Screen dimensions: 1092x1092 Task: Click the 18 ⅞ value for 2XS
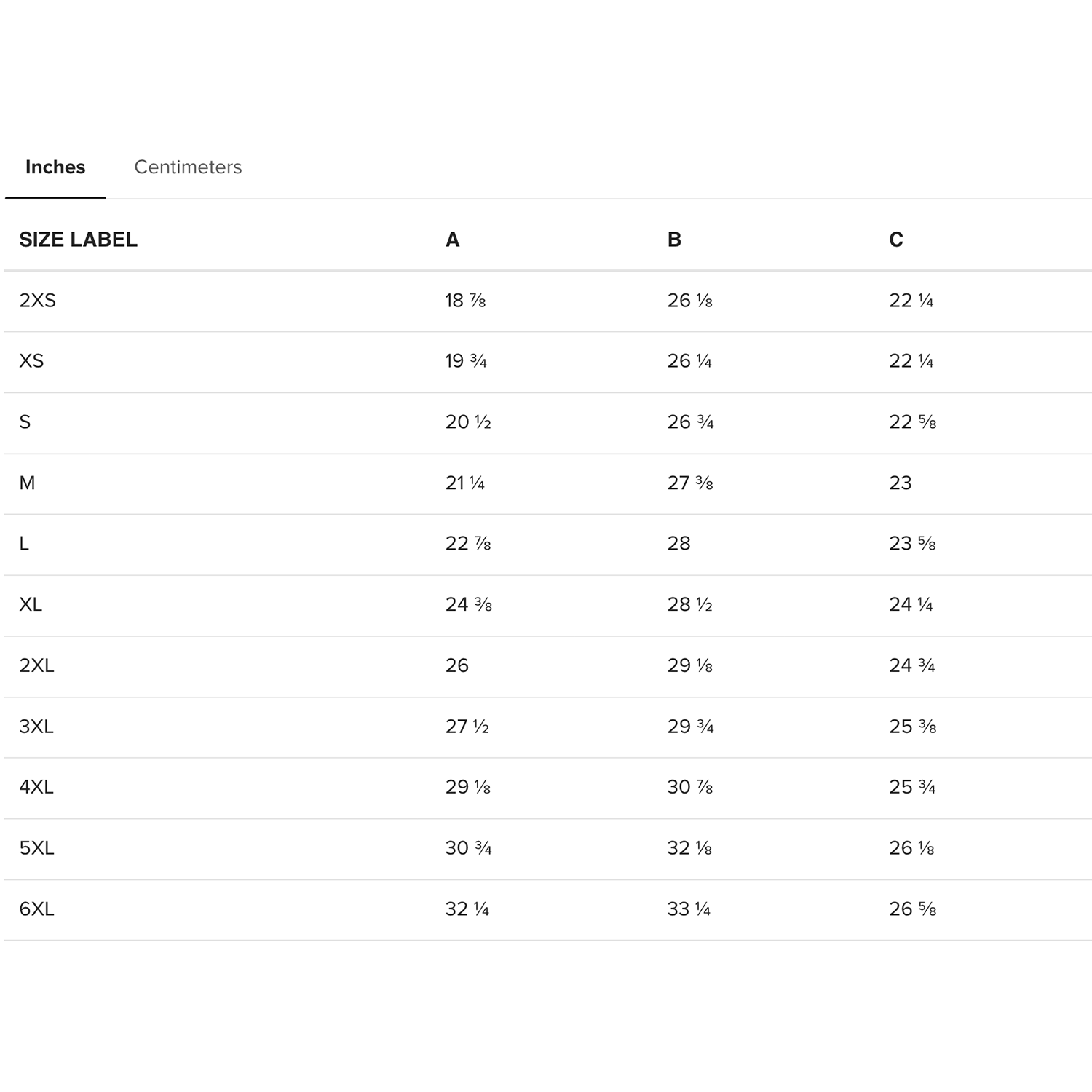click(x=465, y=301)
